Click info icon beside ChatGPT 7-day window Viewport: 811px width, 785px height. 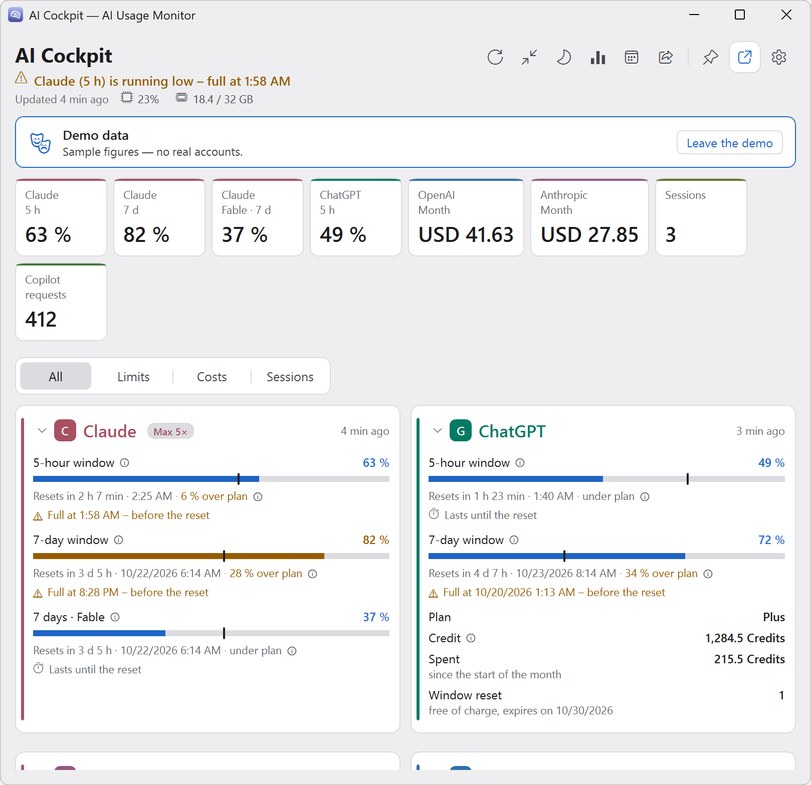coord(514,540)
